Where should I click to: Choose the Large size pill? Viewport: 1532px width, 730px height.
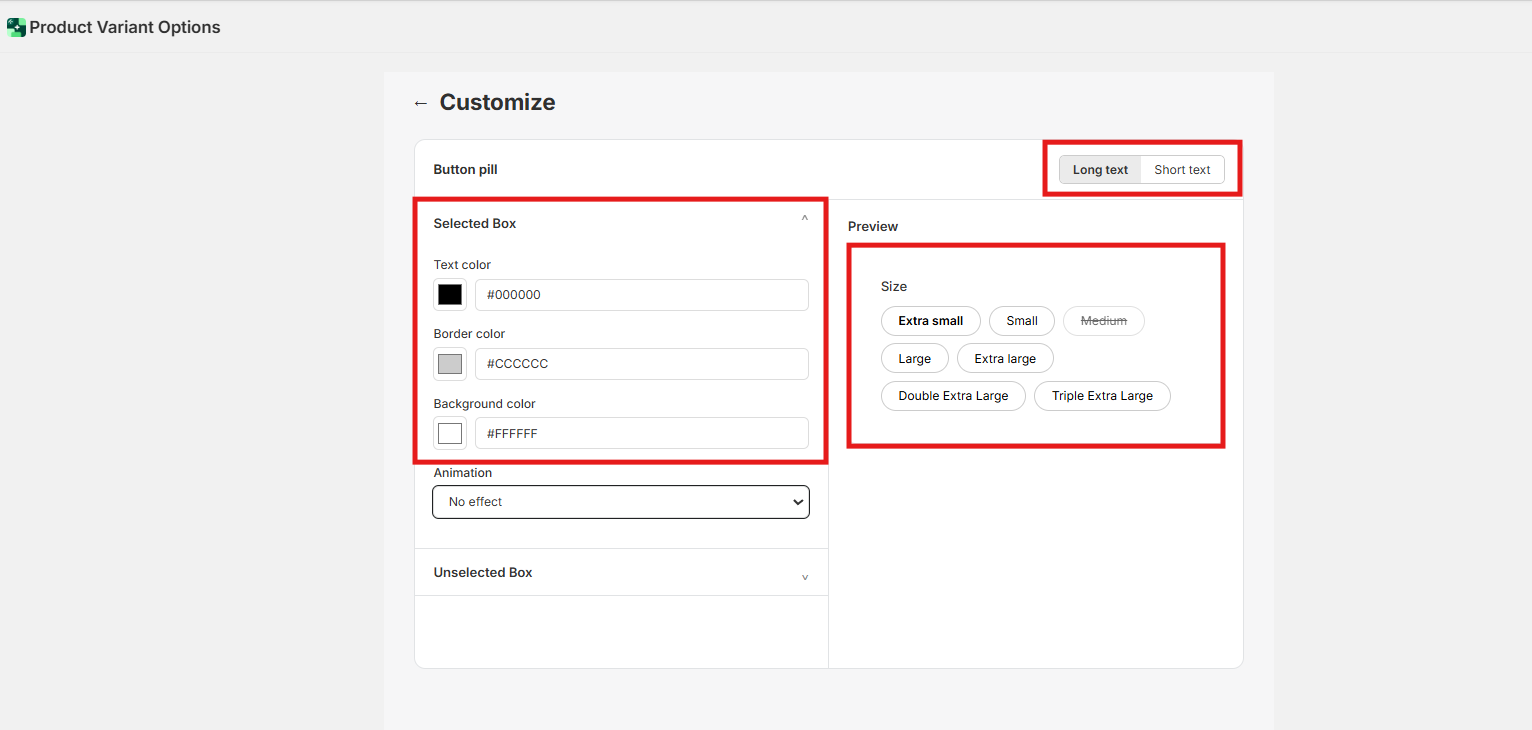914,359
